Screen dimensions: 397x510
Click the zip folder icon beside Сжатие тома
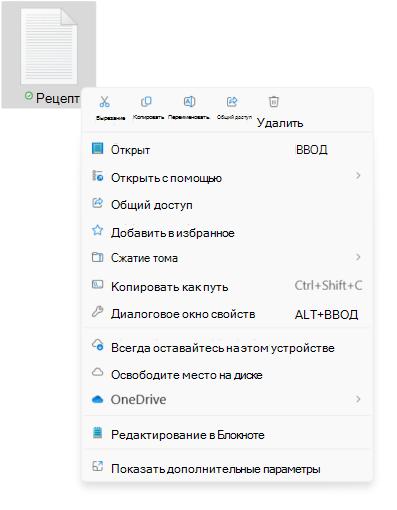[x=97, y=257]
